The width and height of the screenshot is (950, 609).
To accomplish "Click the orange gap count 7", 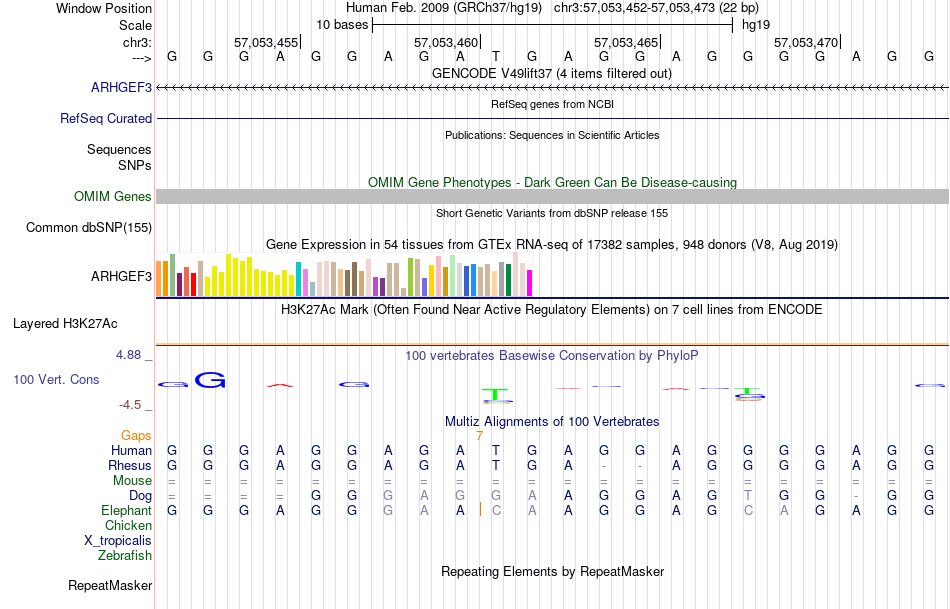I will pyautogui.click(x=479, y=436).
